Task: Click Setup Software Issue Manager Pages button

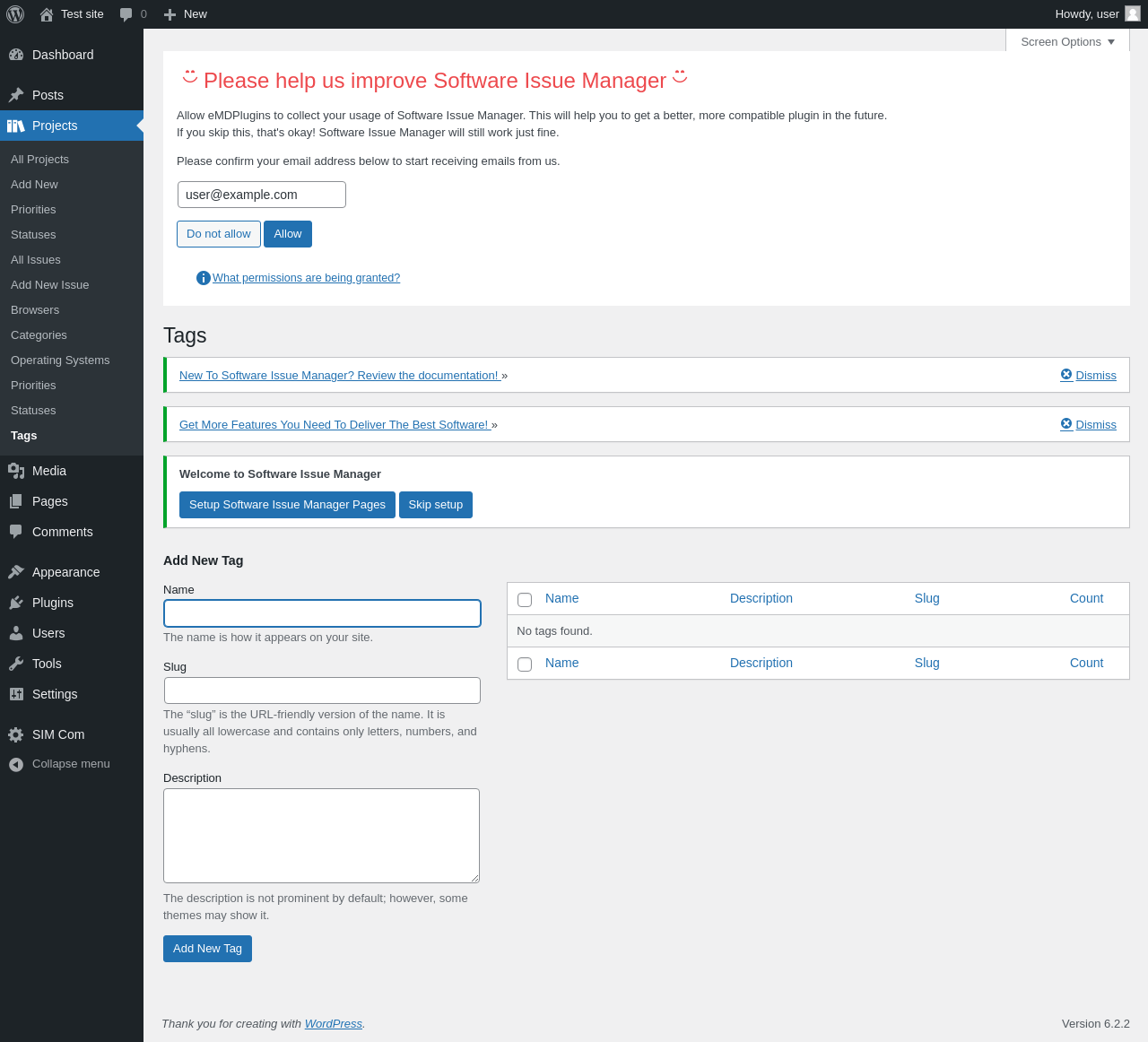Action: pos(287,505)
